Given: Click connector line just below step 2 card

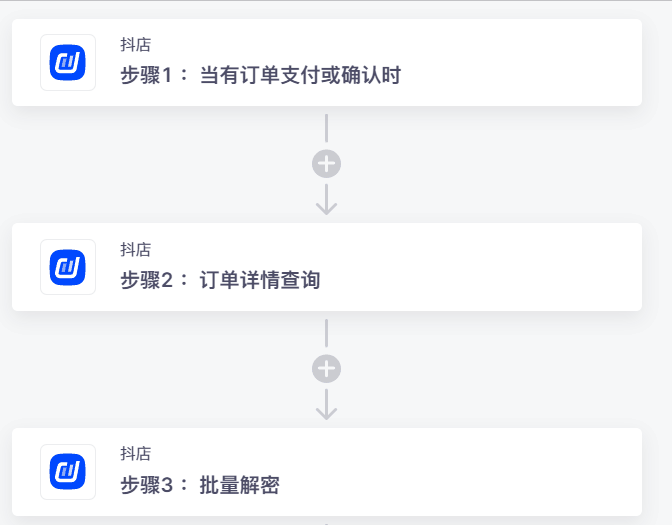Looking at the screenshot, I should pos(326,333).
